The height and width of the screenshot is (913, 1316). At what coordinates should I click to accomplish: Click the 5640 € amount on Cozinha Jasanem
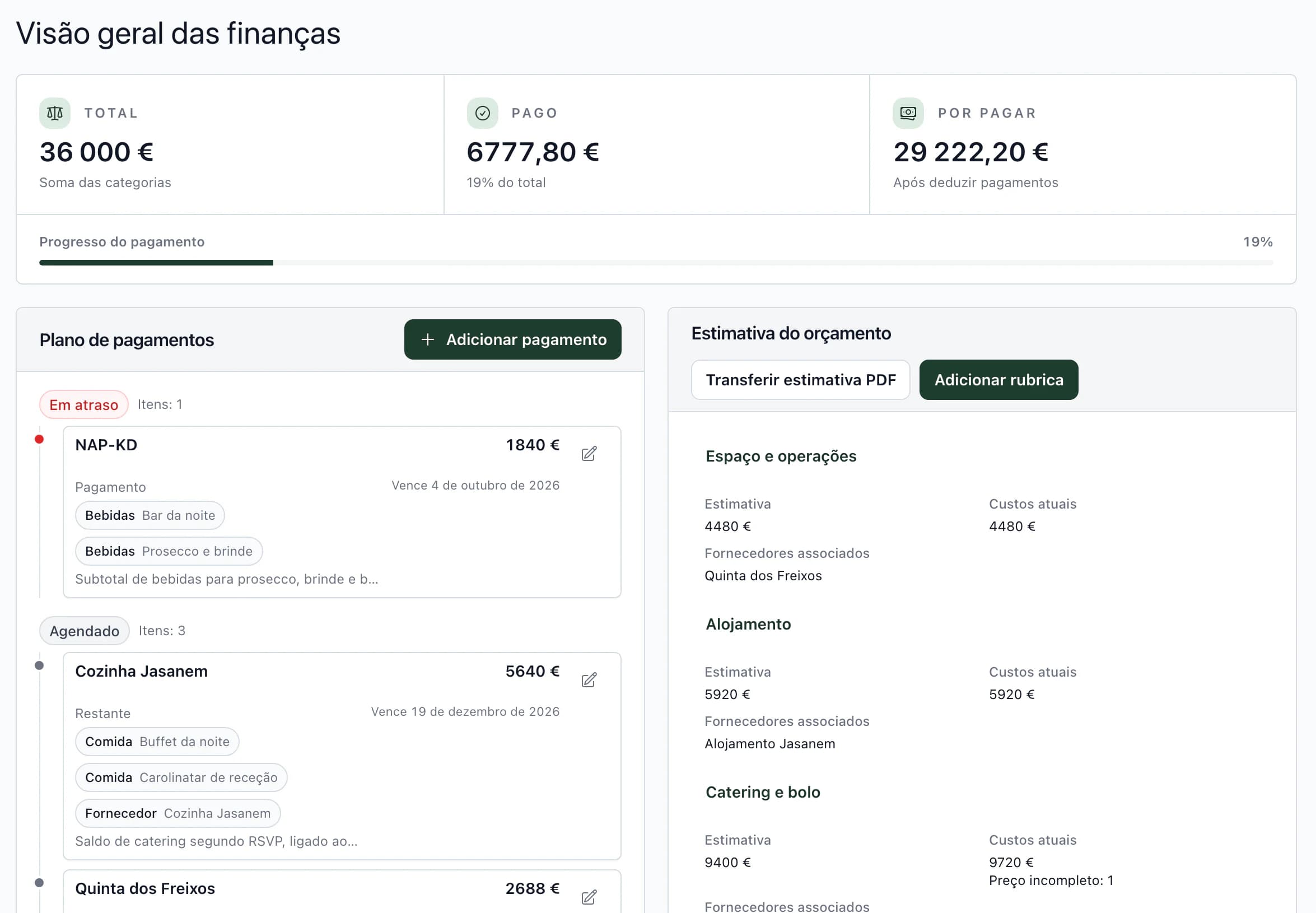(533, 671)
